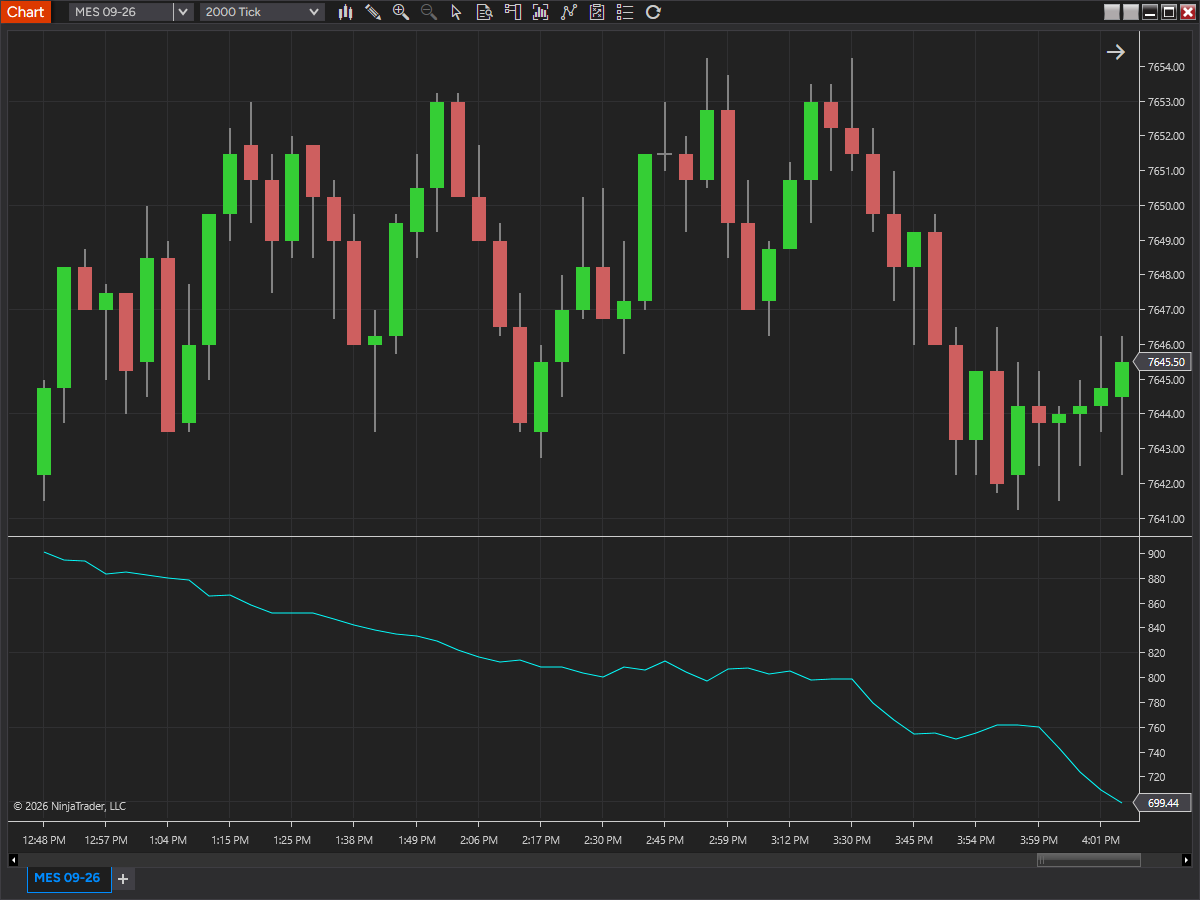Viewport: 1200px width, 900px height.
Task: Click the 3:59 PM time label
Action: point(1037,840)
